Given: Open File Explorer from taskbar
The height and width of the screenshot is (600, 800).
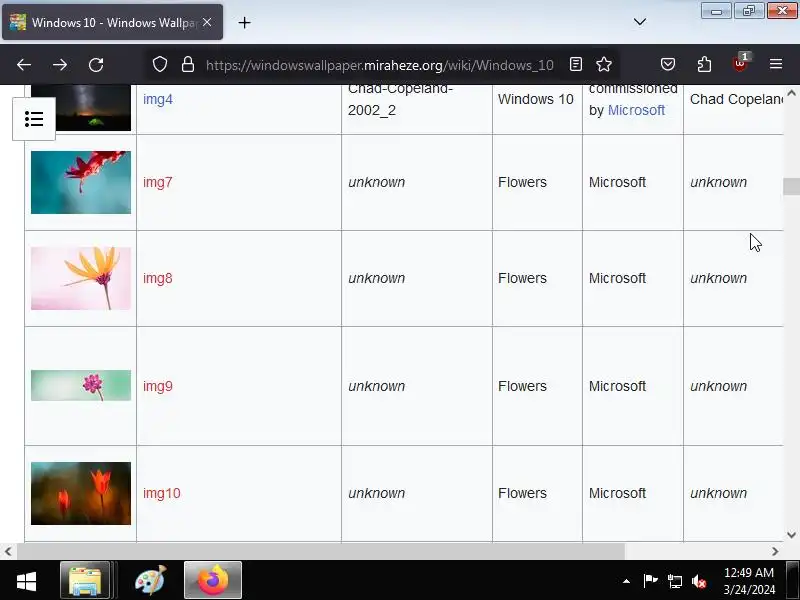Looking at the screenshot, I should coord(85,580).
